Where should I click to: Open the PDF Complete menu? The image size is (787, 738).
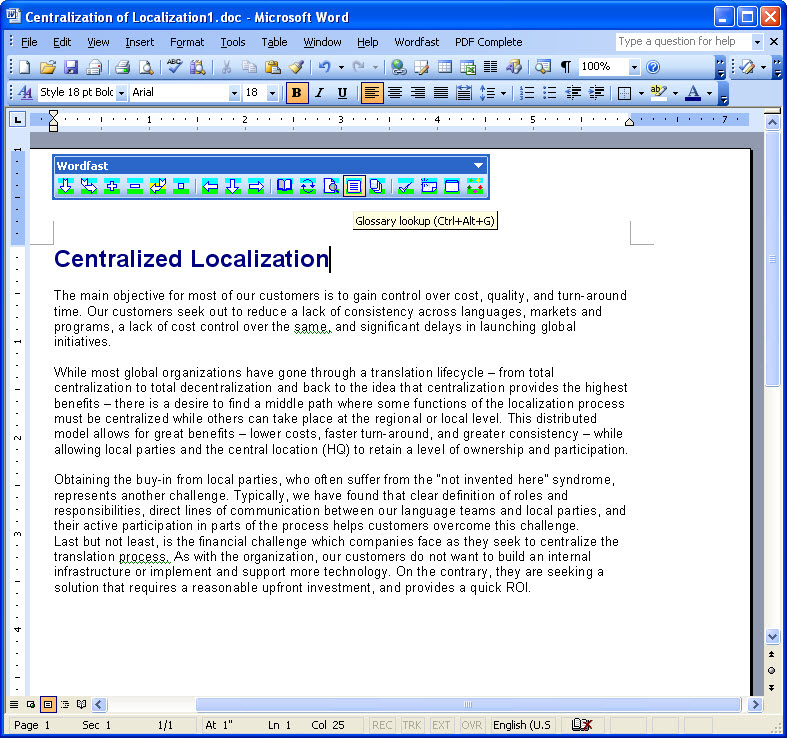[x=488, y=42]
